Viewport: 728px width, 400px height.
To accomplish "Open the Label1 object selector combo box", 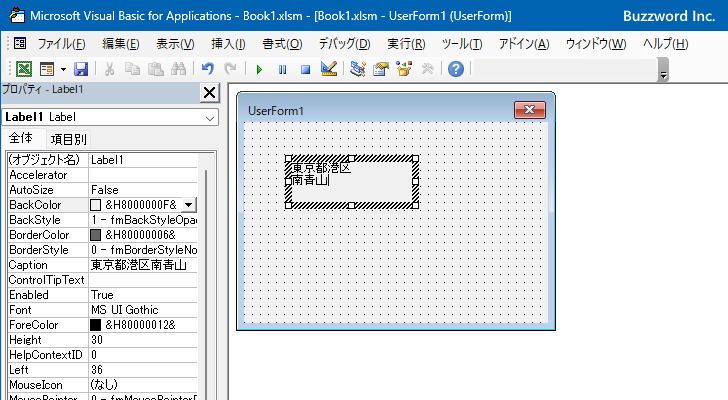I will 110,117.
